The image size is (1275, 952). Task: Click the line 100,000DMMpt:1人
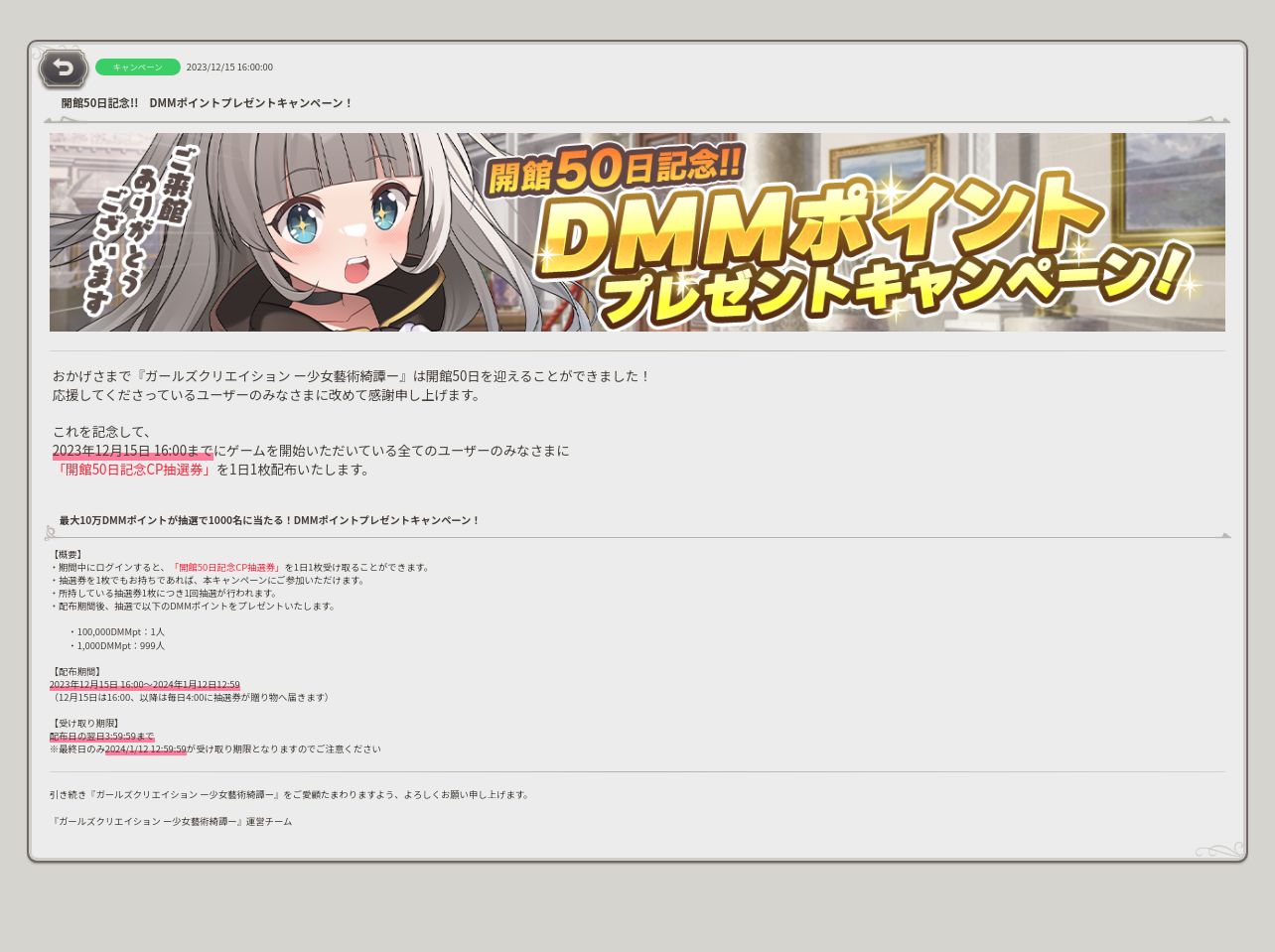point(117,632)
